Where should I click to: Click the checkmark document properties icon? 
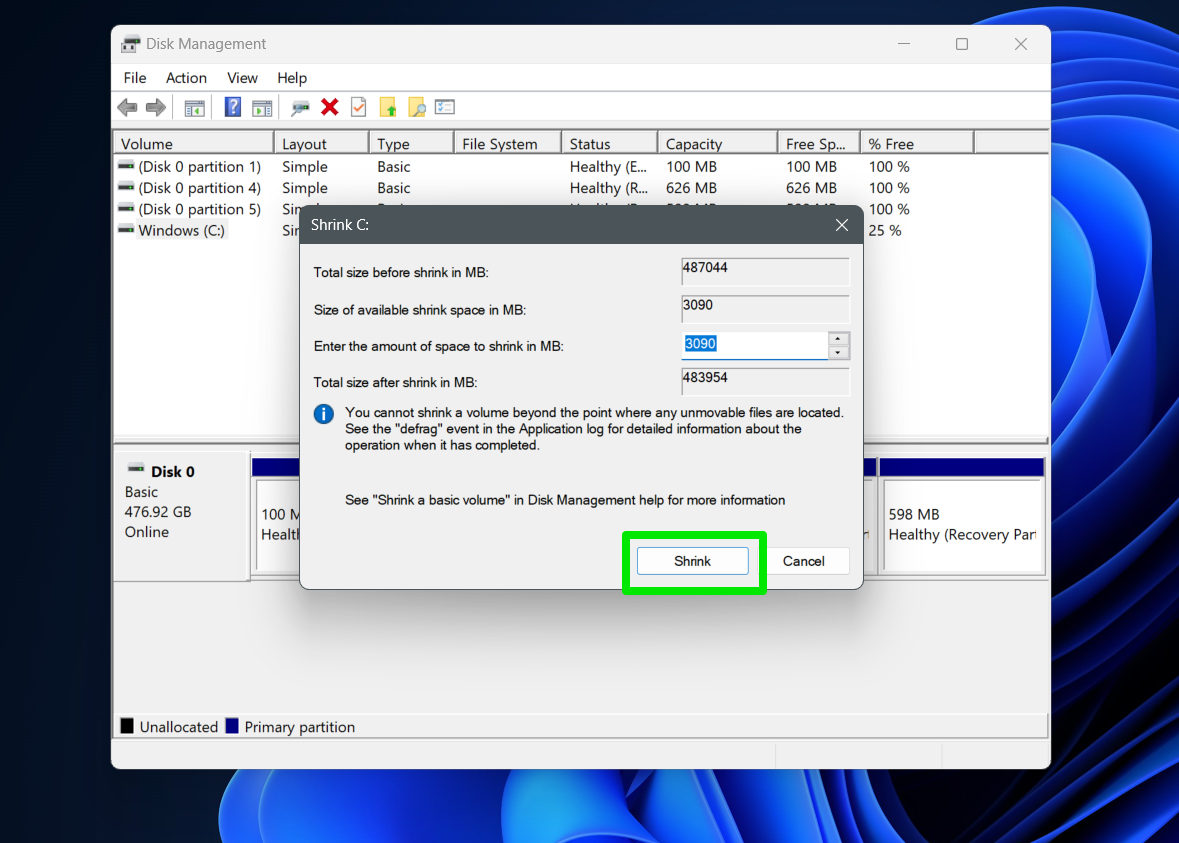(359, 107)
